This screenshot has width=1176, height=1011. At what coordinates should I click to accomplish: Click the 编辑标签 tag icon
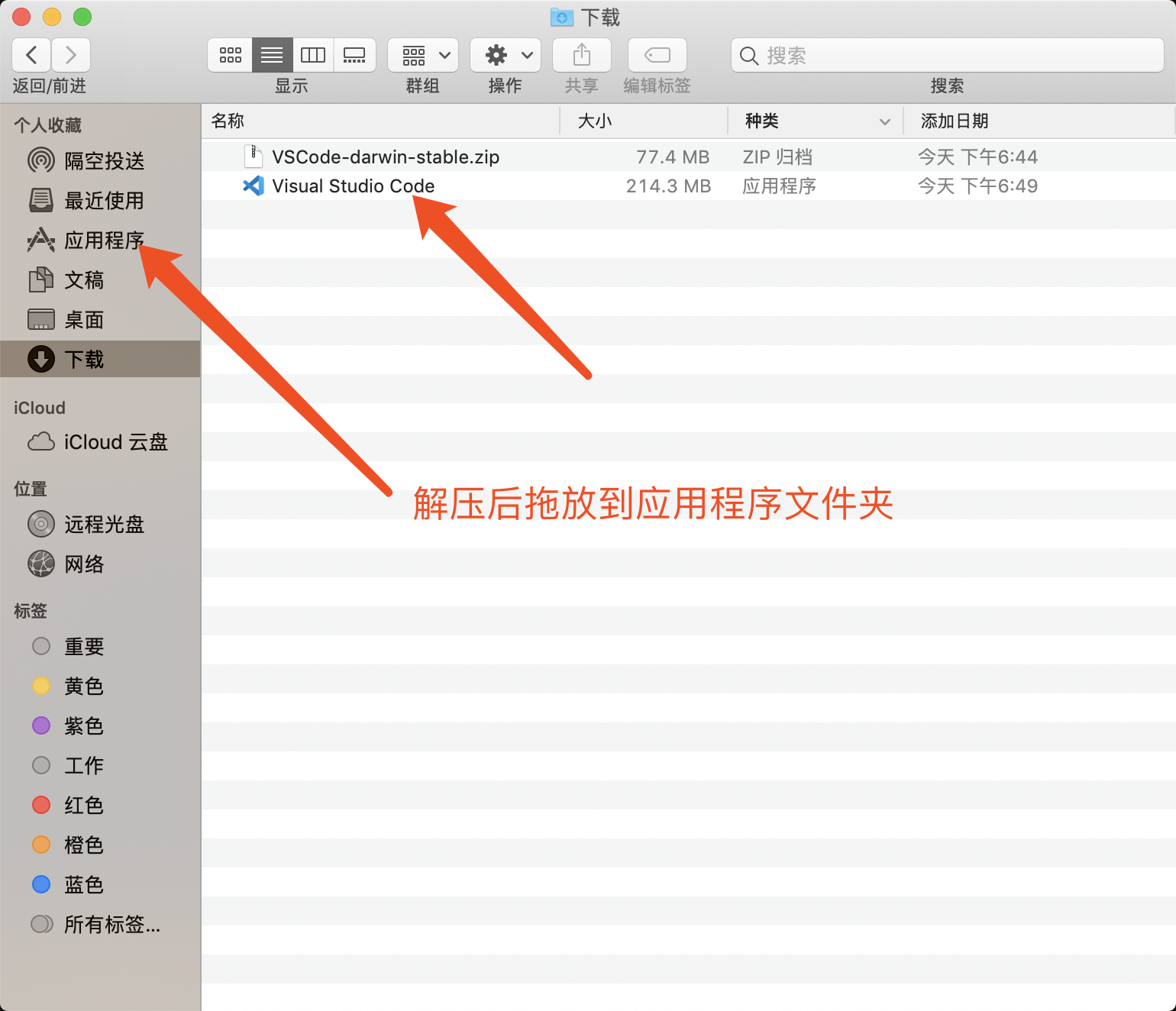[x=657, y=55]
